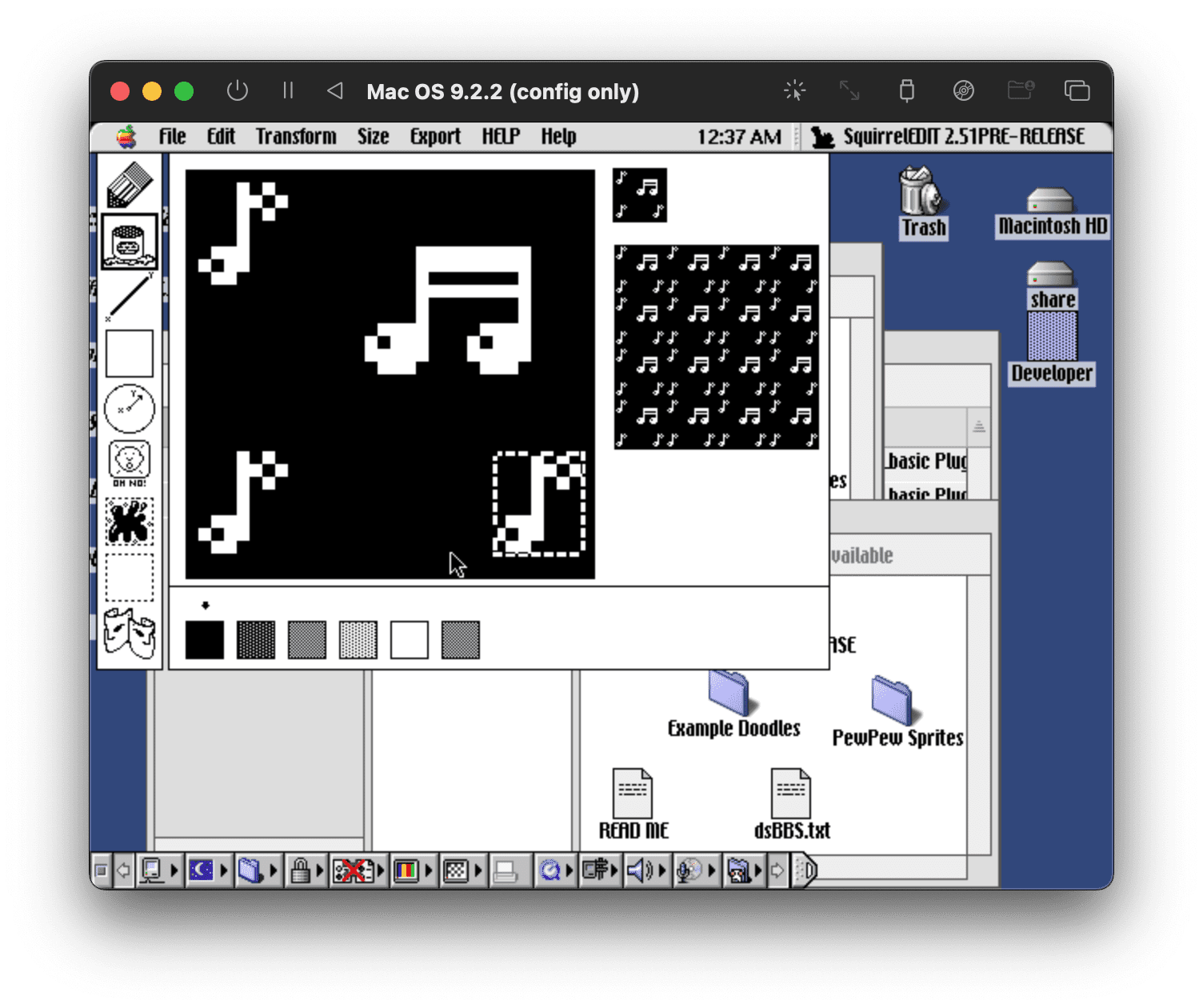Viewport: 1203px width, 1008px height.
Task: Open the padlock Control Strip module
Action: point(306,870)
